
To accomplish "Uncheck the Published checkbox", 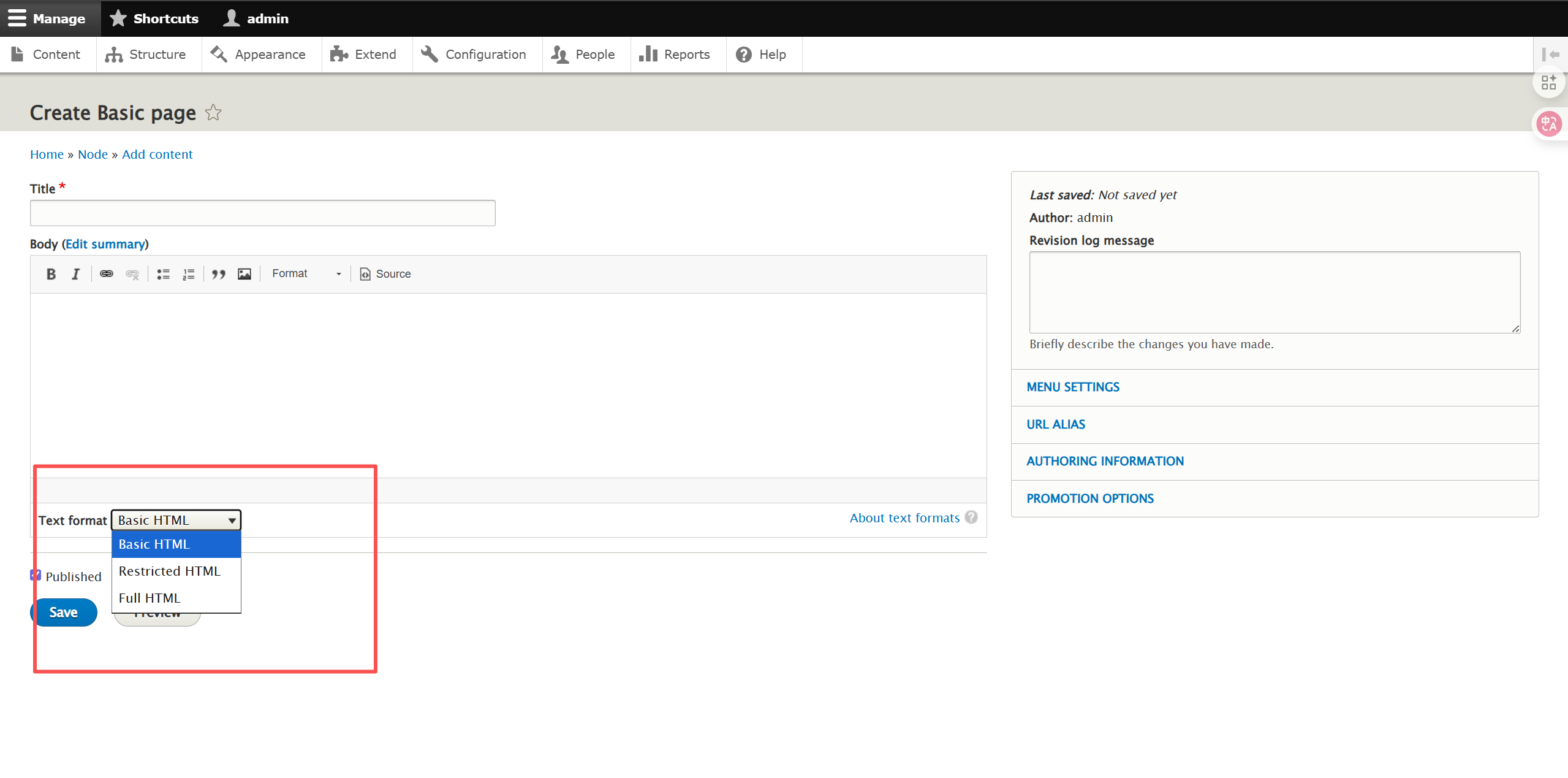I will point(36,575).
